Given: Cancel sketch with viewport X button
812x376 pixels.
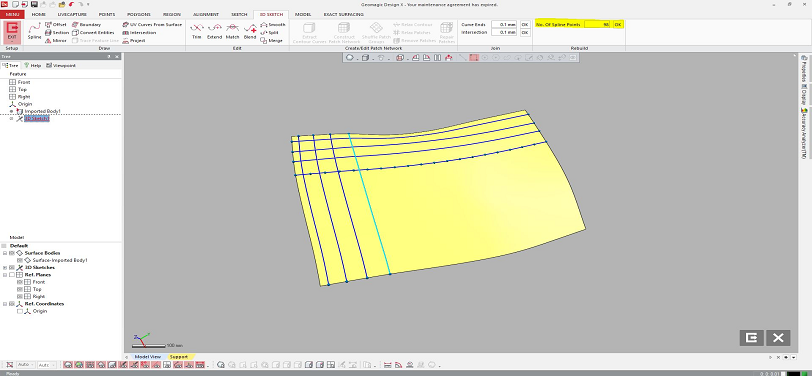Looking at the screenshot, I should coord(778,338).
